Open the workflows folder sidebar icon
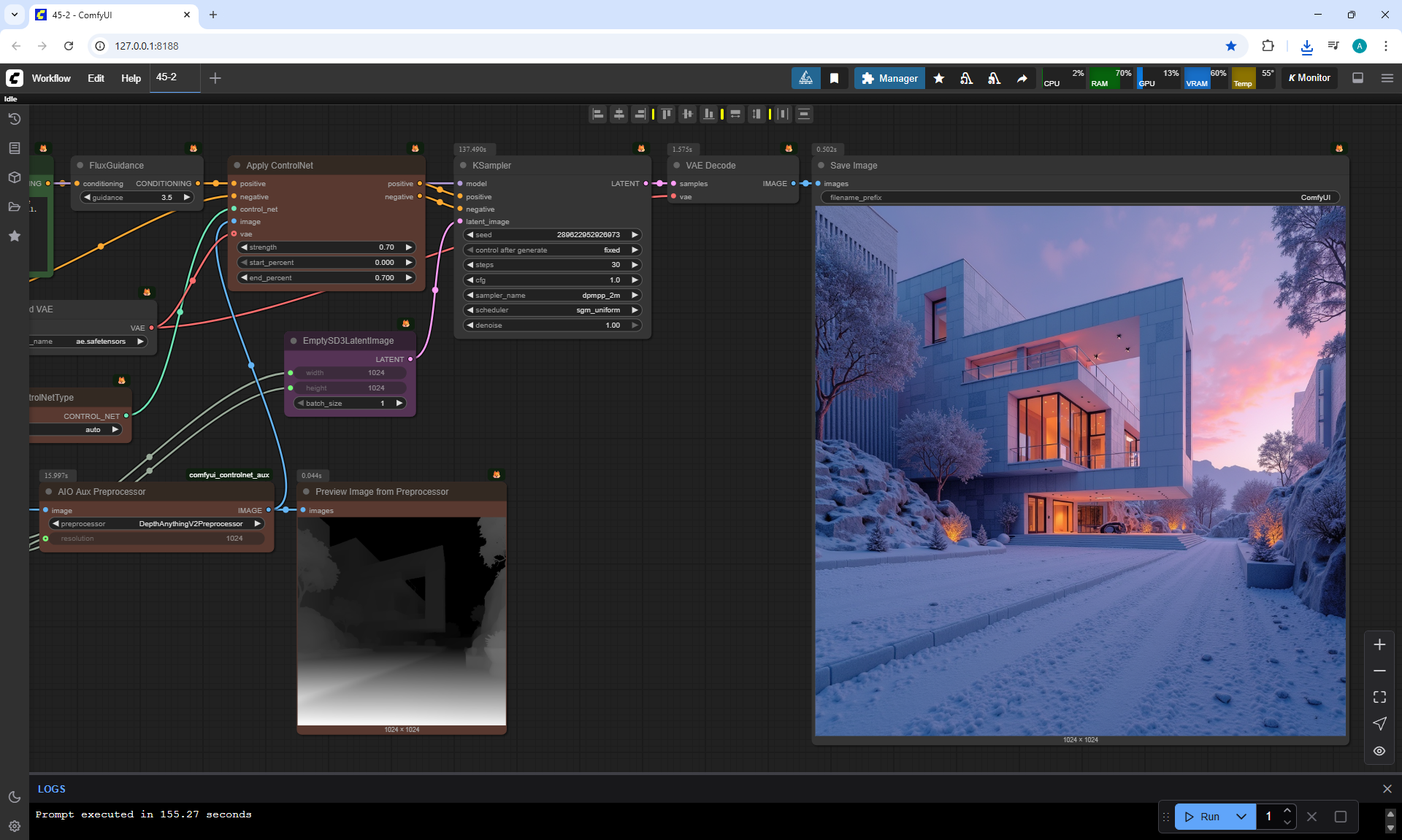 point(15,207)
